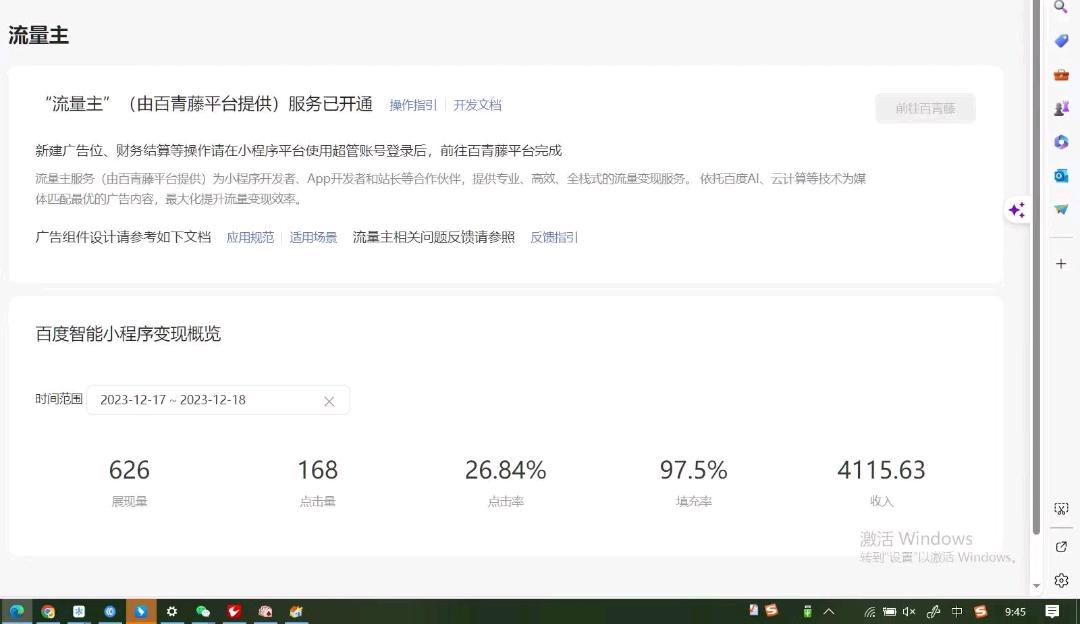Open the 适用场景 link
This screenshot has width=1080, height=624.
click(313, 238)
